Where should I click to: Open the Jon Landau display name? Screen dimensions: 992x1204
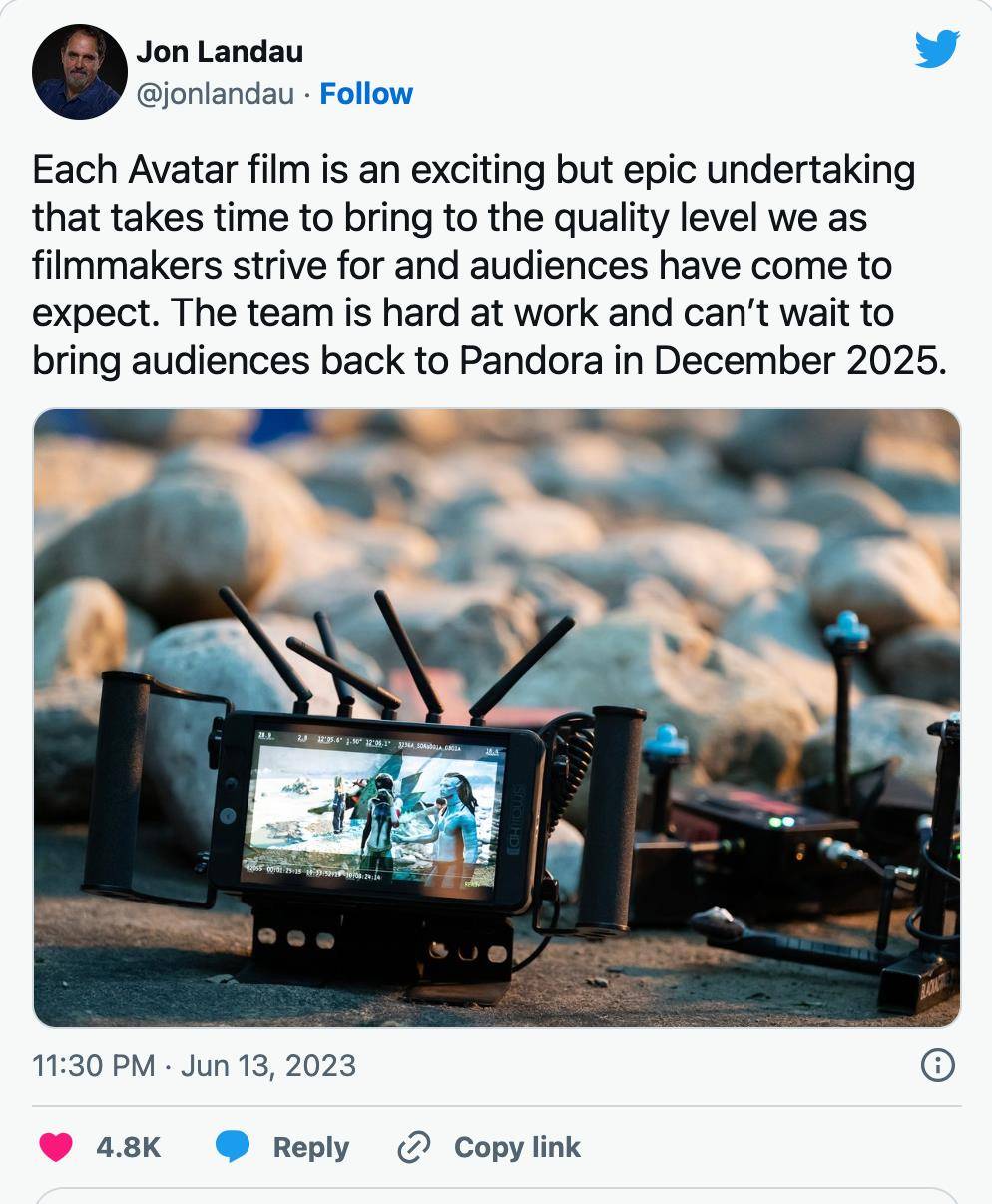[219, 51]
